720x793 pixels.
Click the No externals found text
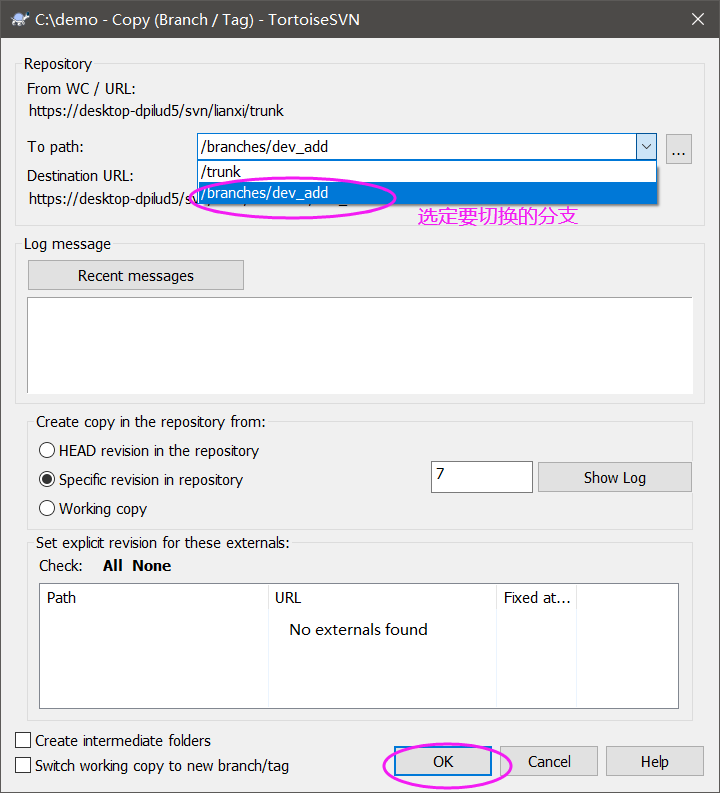click(358, 630)
